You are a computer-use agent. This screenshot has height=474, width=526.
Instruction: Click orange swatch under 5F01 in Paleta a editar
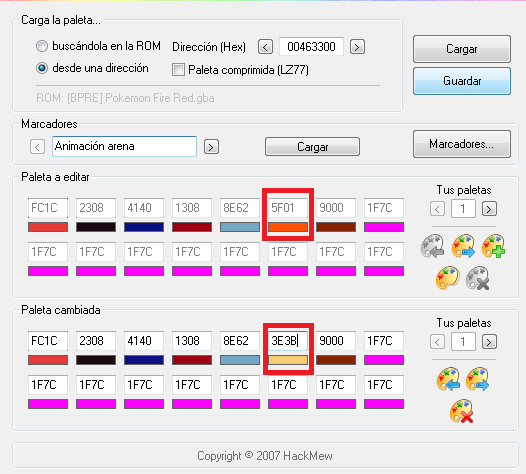[288, 227]
